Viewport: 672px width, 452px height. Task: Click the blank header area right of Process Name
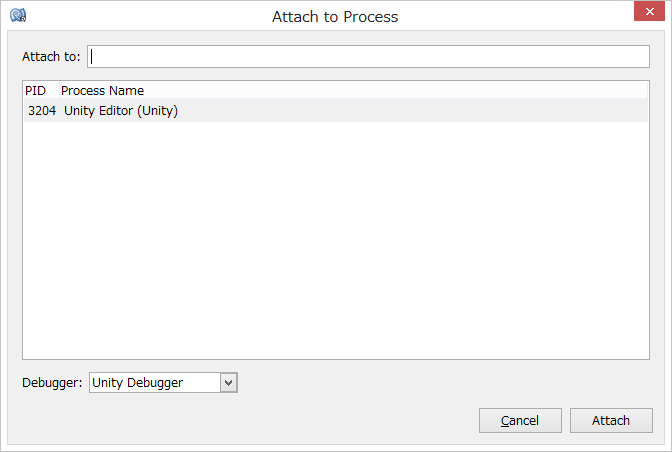click(400, 91)
